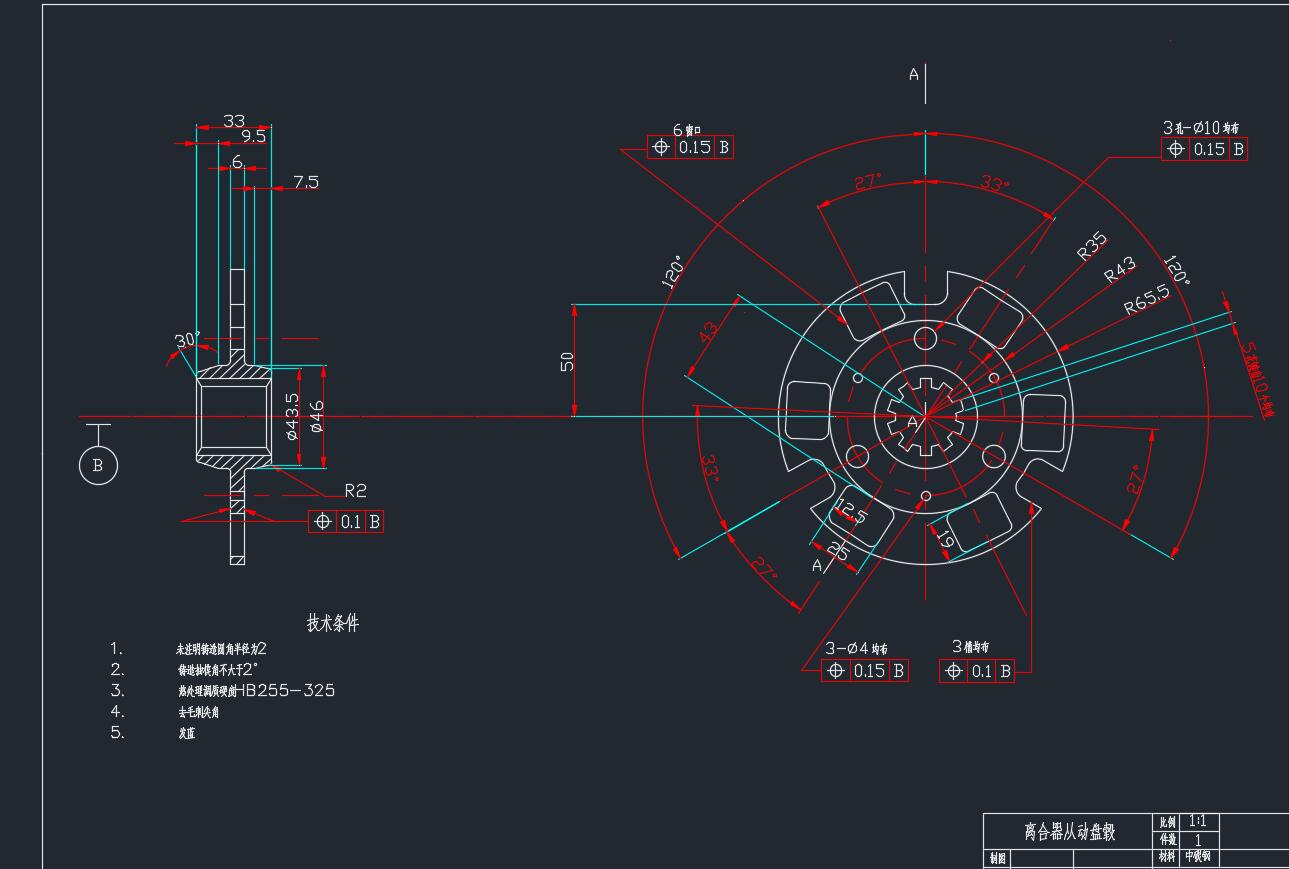Click the datum B circle symbol

98,465
